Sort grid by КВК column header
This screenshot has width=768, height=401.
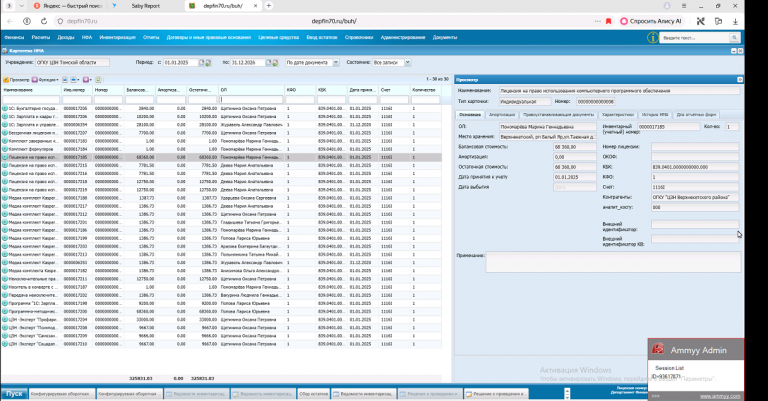pyautogui.click(x=332, y=90)
